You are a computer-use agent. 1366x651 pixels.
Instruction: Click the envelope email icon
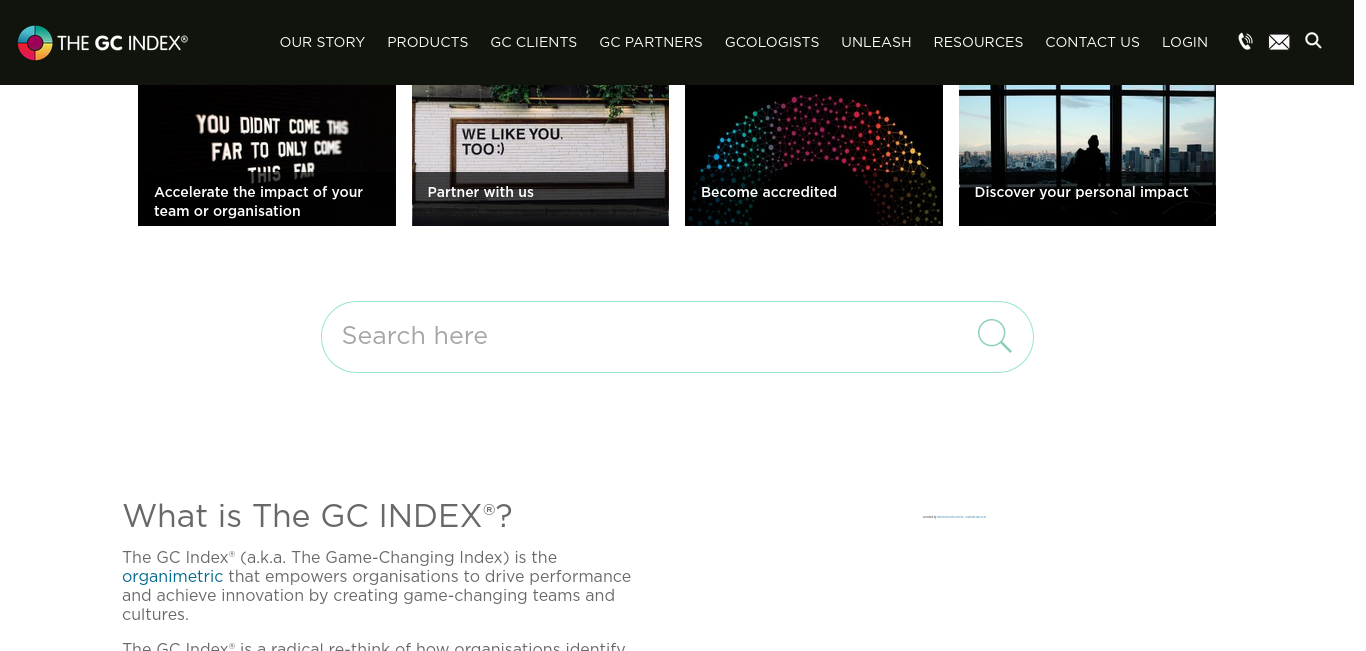coord(1279,42)
